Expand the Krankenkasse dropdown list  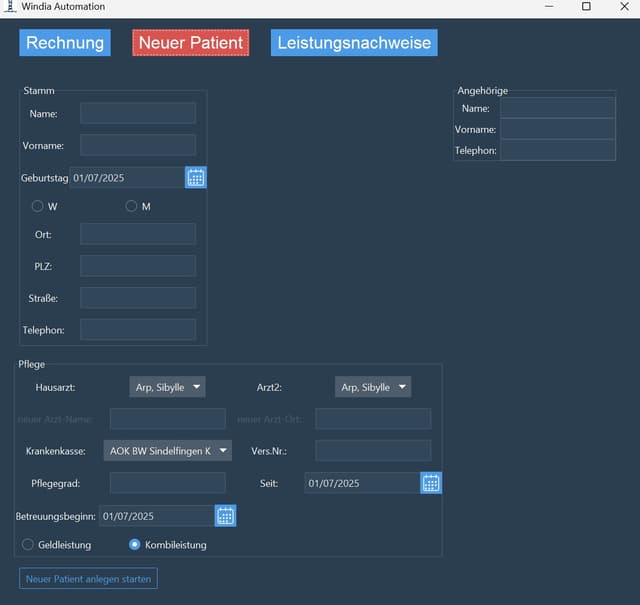pos(167,451)
